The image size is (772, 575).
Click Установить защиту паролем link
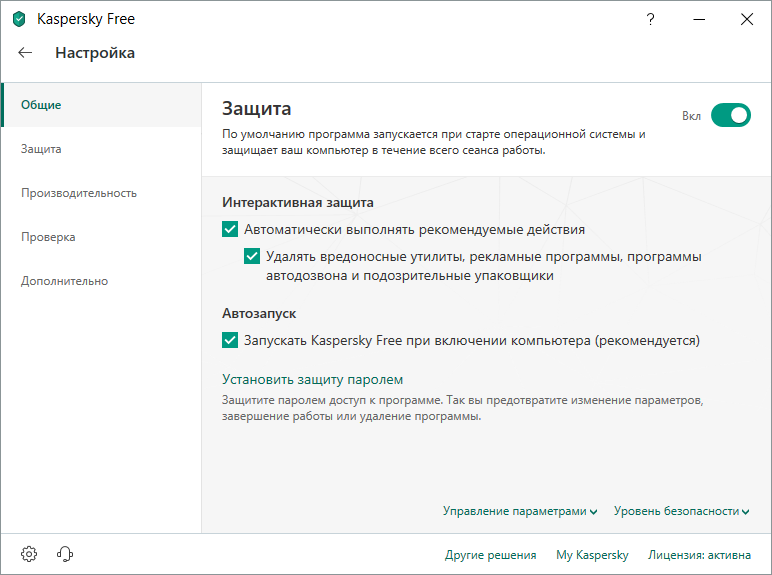[x=312, y=380]
